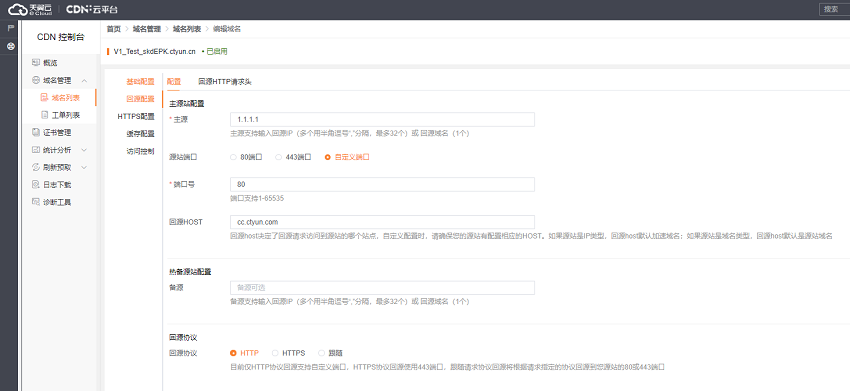Click the 工单列表 document icon
Screen dimensions: 850x391
click(x=44, y=115)
